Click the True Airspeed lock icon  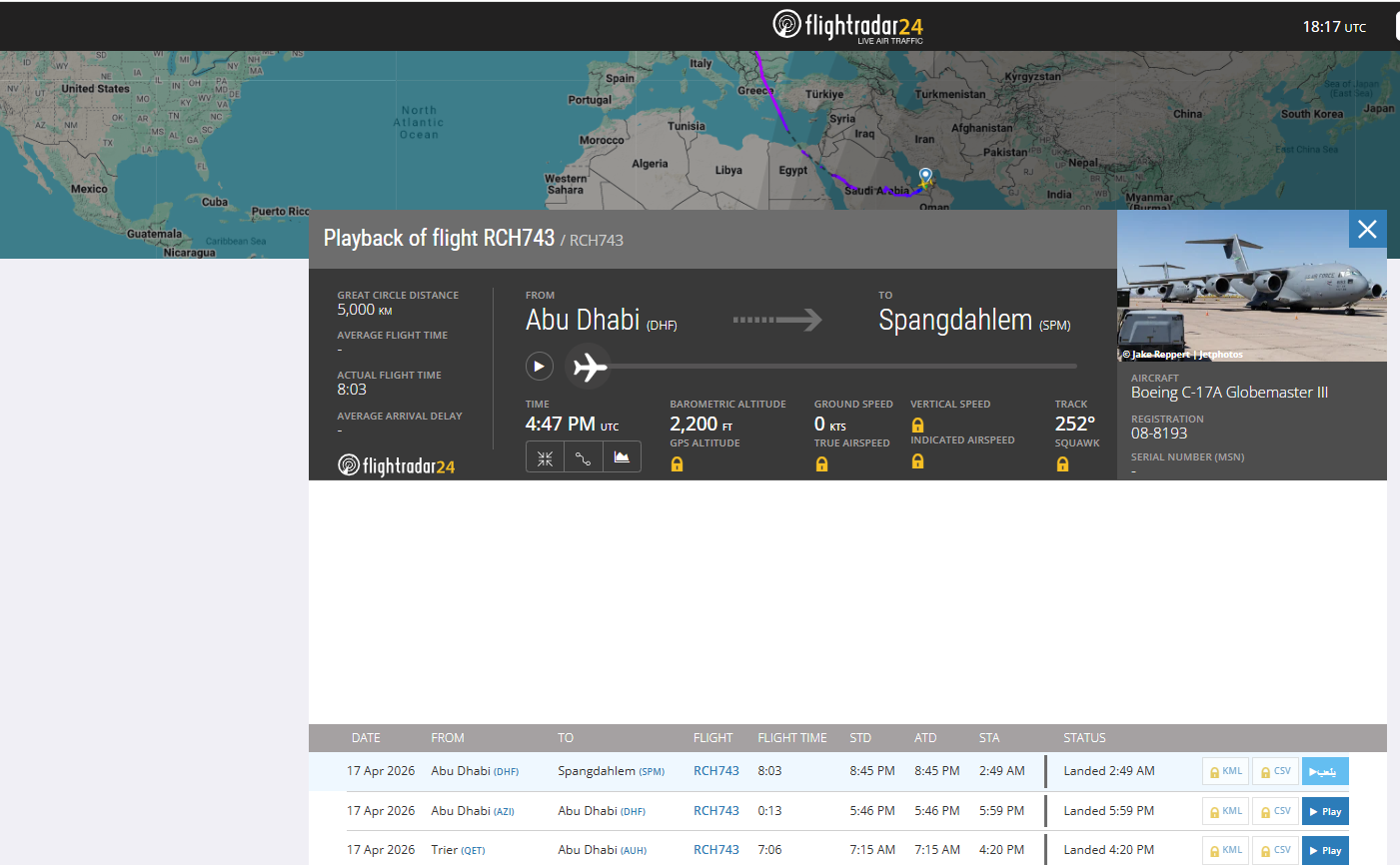pyautogui.click(x=821, y=464)
